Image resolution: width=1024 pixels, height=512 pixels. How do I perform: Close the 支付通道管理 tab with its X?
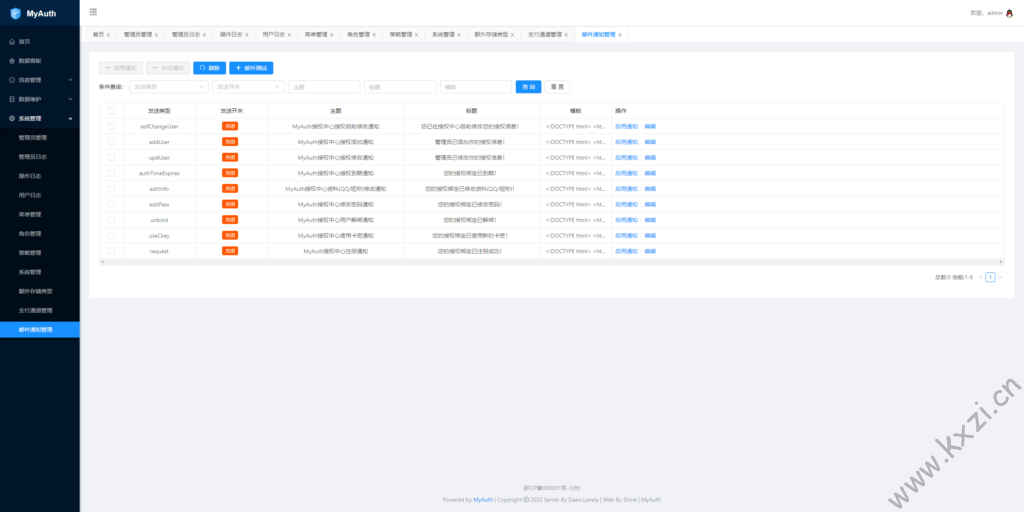click(566, 35)
